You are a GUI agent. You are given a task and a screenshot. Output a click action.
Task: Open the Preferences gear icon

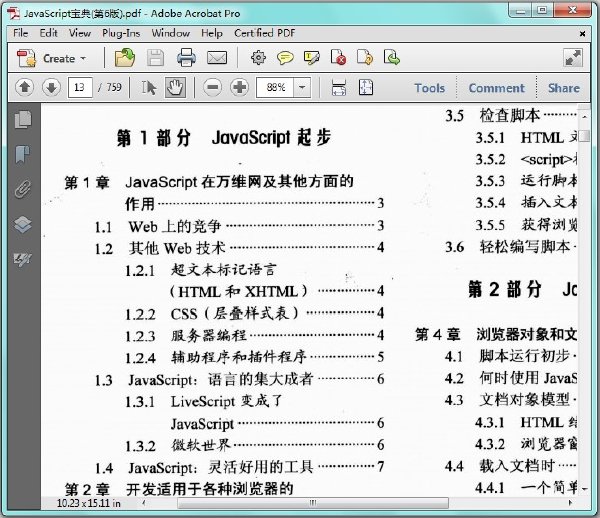click(x=258, y=58)
